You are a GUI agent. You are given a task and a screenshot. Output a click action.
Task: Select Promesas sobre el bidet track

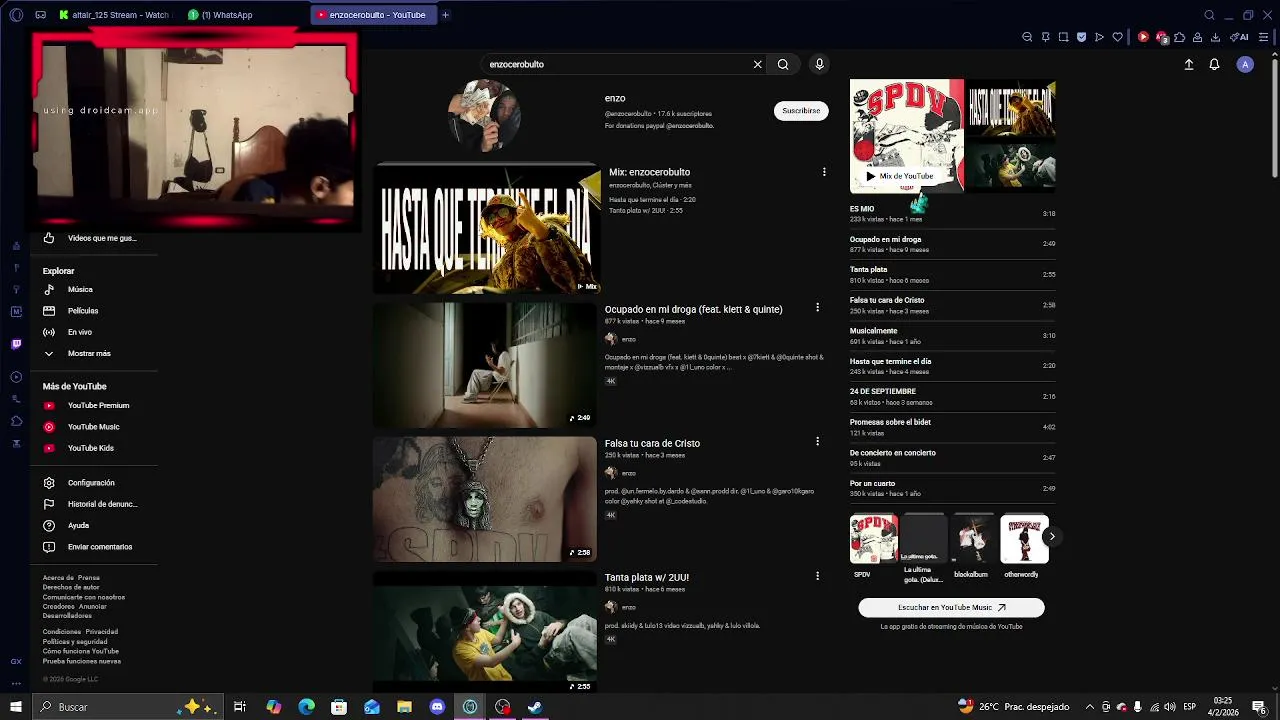pos(952,427)
